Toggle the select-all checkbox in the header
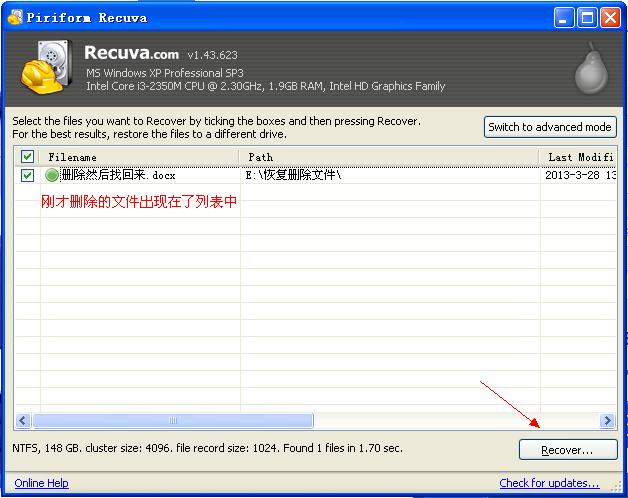Viewport: 628px width, 498px height. [27, 157]
